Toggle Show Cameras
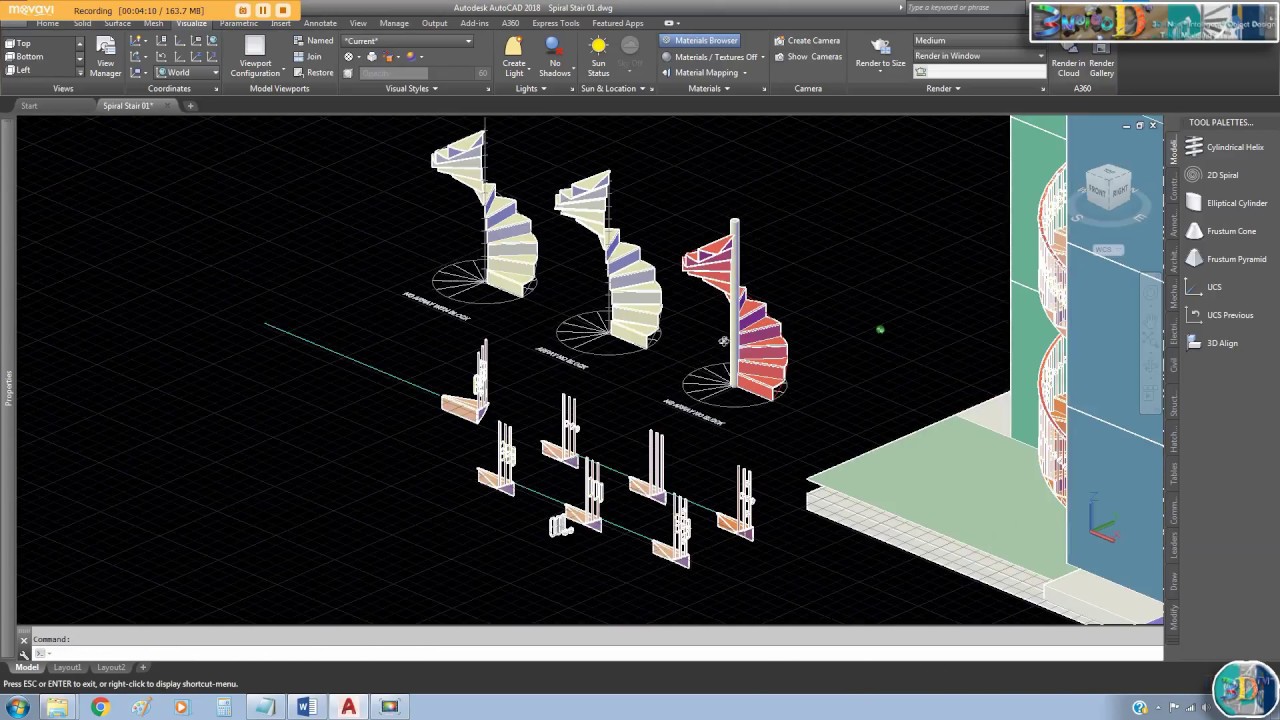 (808, 57)
